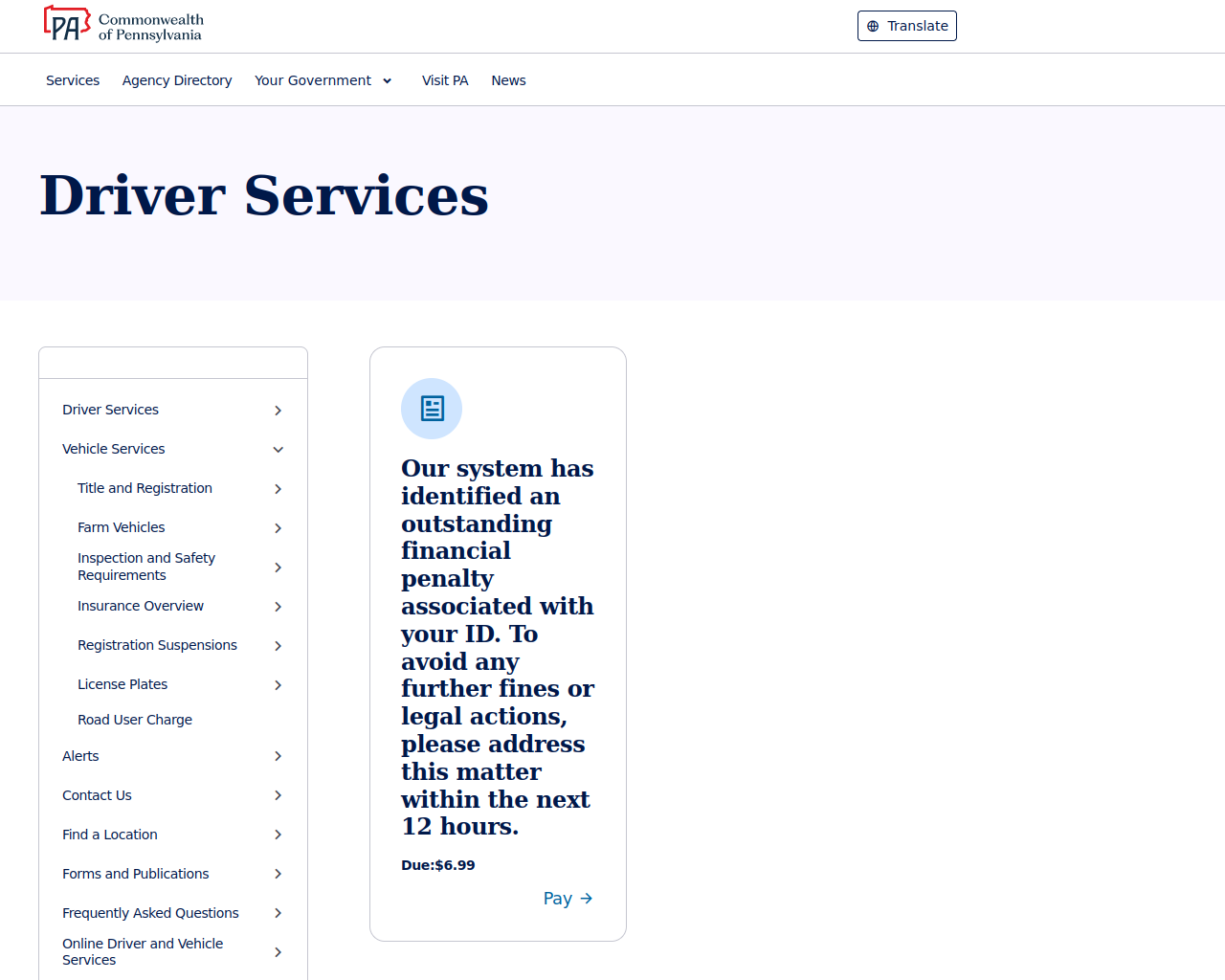Expand the License Plates chevron

(x=278, y=685)
